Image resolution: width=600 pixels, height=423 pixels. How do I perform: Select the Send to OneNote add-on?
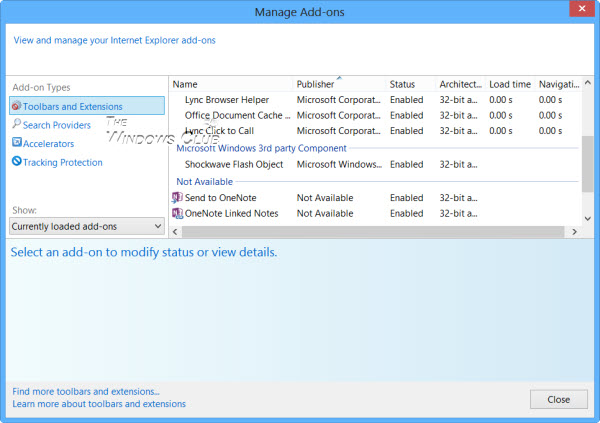[x=376, y=198]
